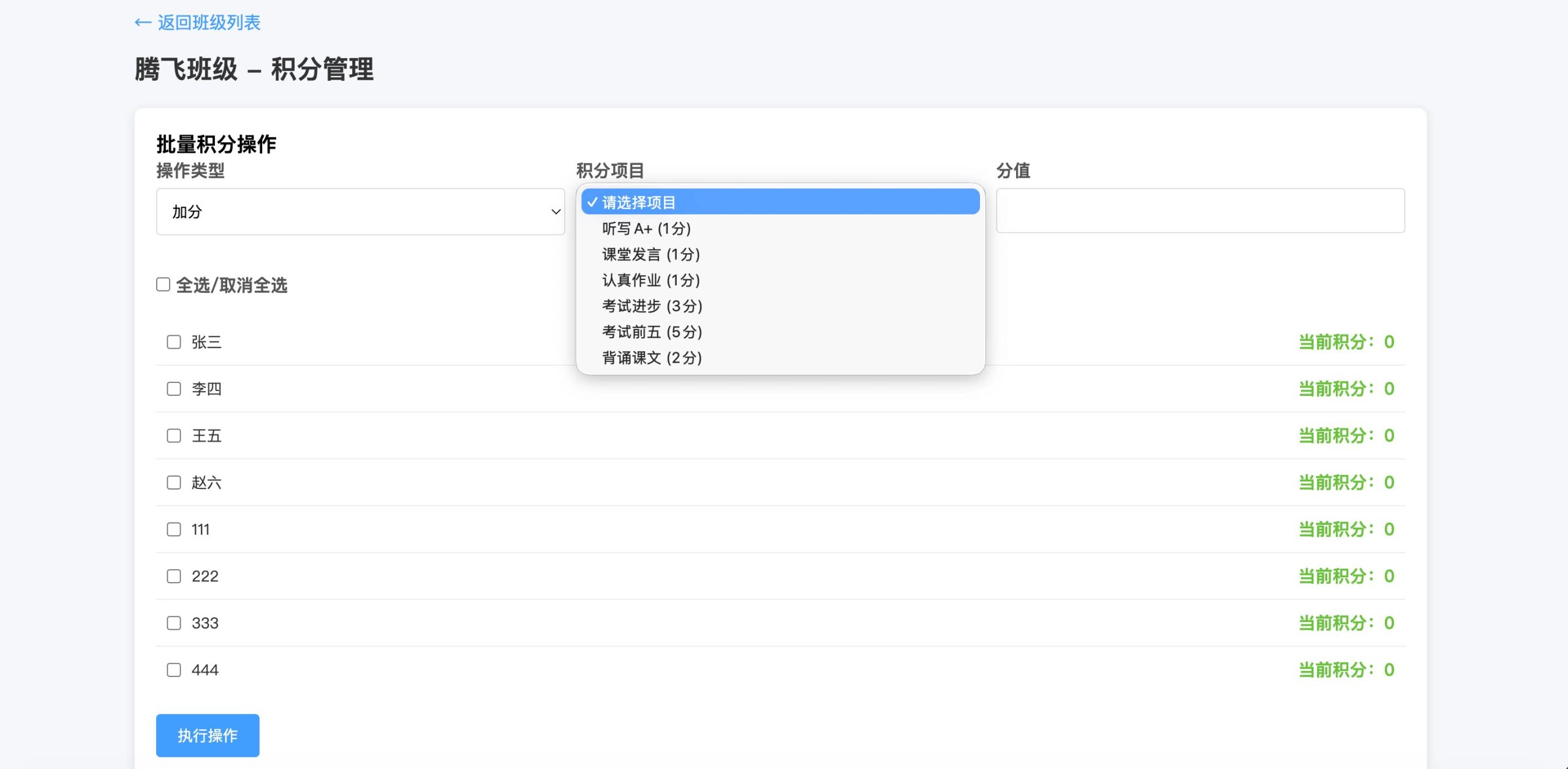1568x769 pixels.
Task: Click 当前积分 value in 444 row
Action: click(x=1346, y=670)
